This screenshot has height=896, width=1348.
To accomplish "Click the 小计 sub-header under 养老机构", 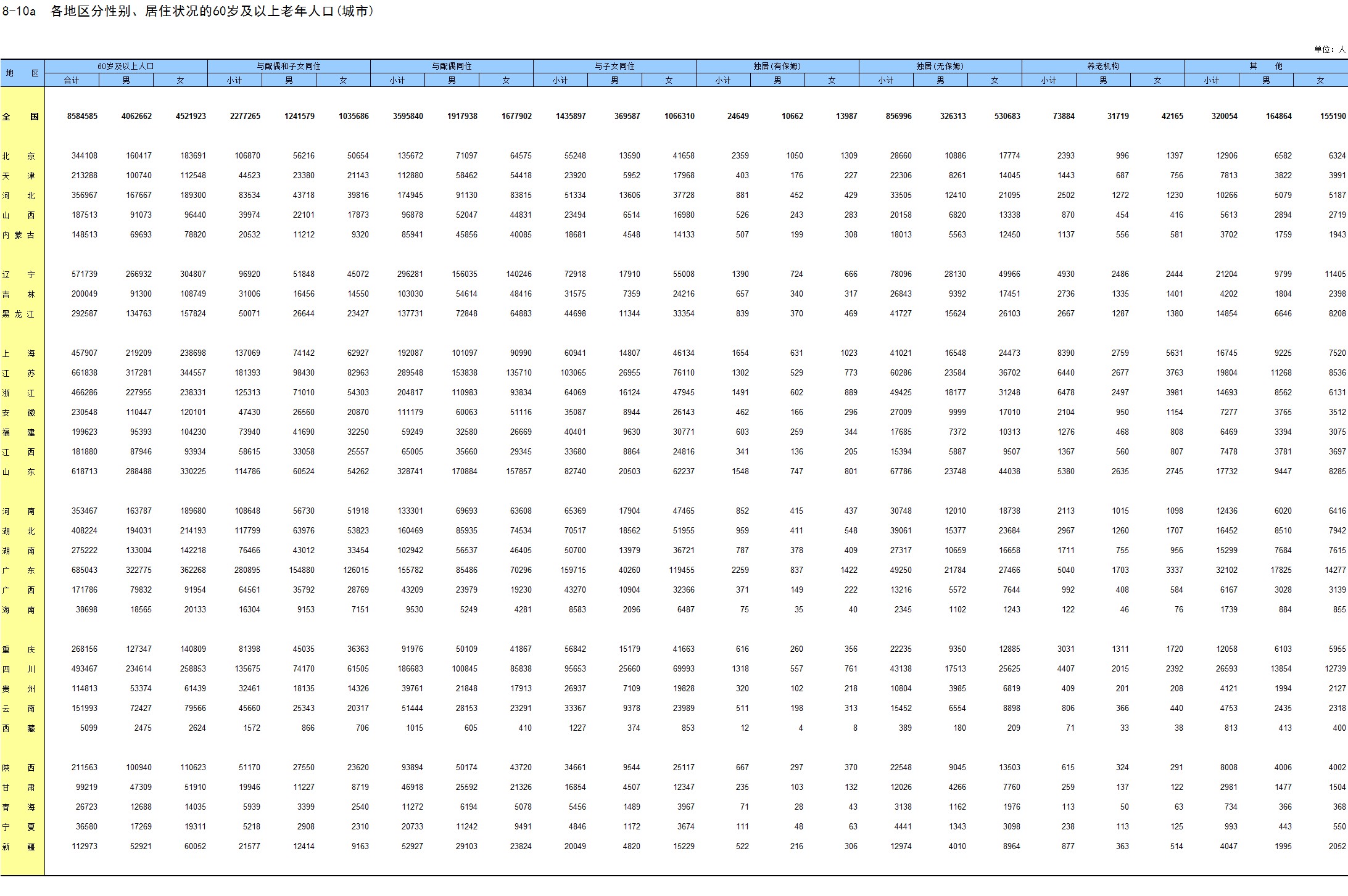I will pyautogui.click(x=1049, y=80).
